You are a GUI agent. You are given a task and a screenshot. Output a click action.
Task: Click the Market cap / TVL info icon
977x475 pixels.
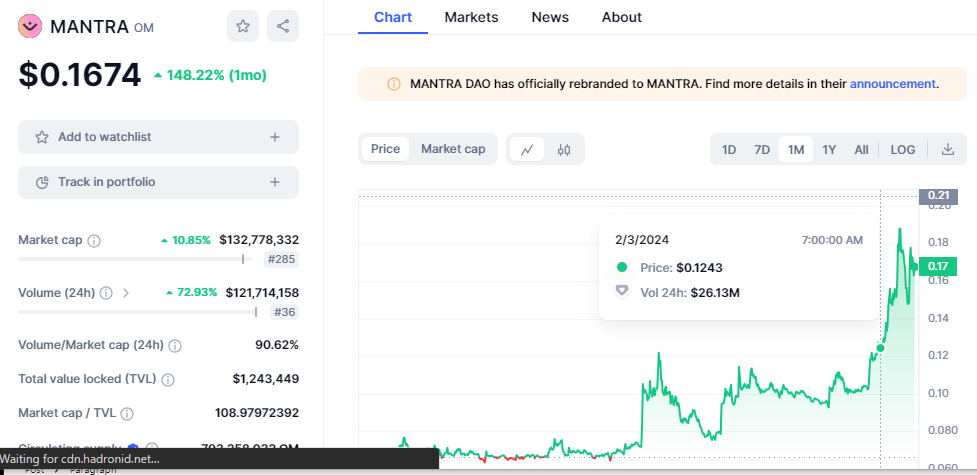[x=126, y=413]
